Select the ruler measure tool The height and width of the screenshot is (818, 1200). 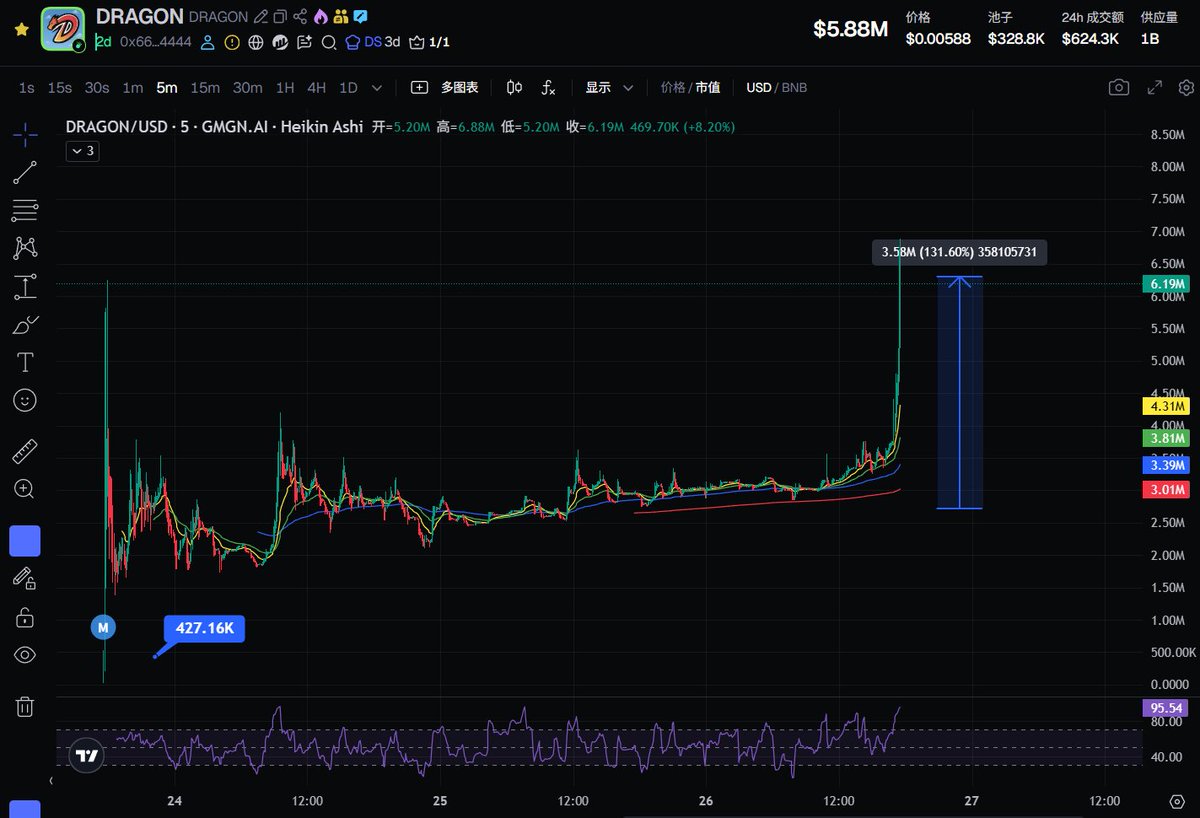(25, 452)
